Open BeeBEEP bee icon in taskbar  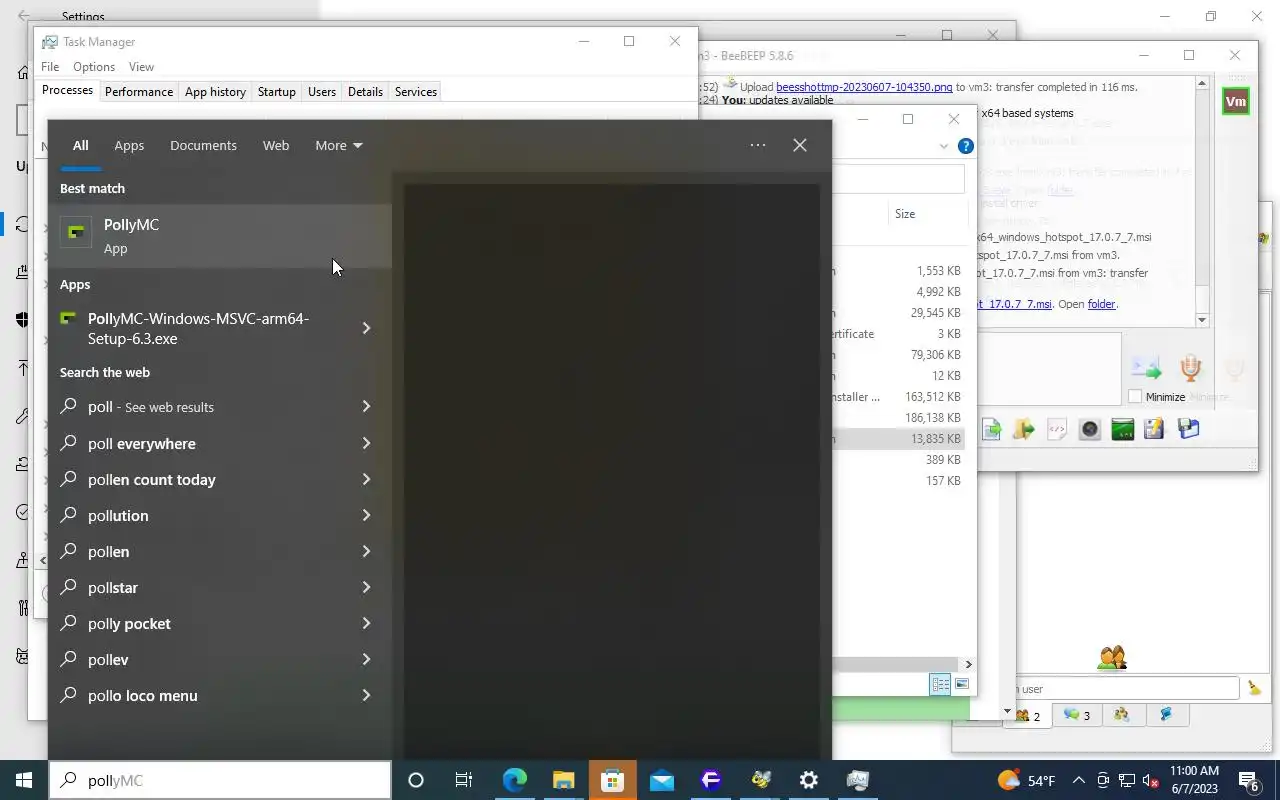click(x=760, y=780)
